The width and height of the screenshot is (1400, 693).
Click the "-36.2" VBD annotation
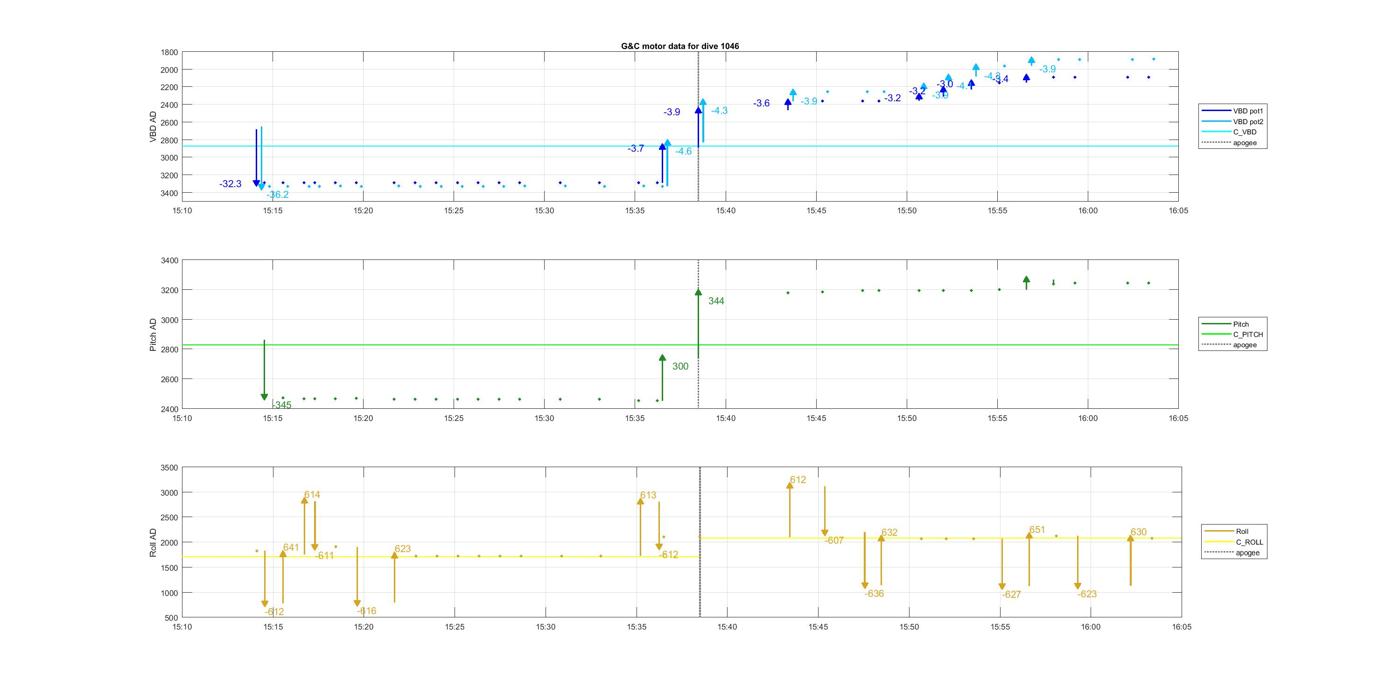click(278, 194)
